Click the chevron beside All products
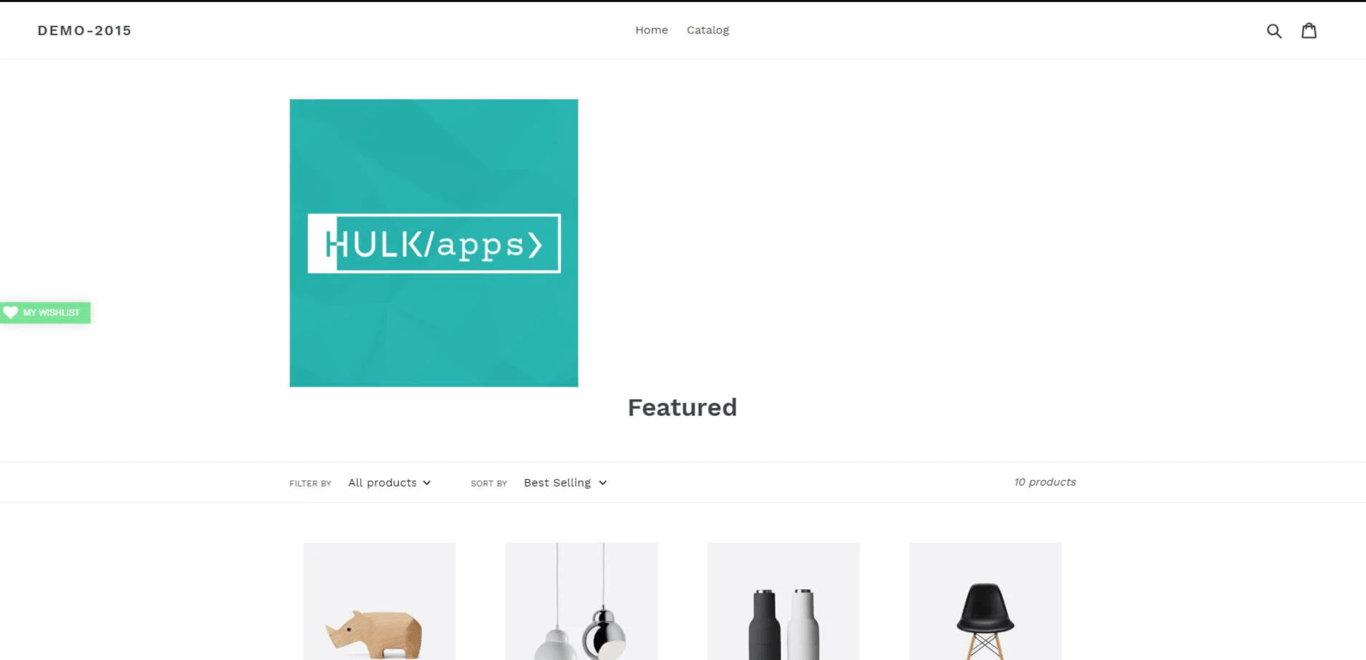Image resolution: width=1366 pixels, height=660 pixels. (x=427, y=483)
